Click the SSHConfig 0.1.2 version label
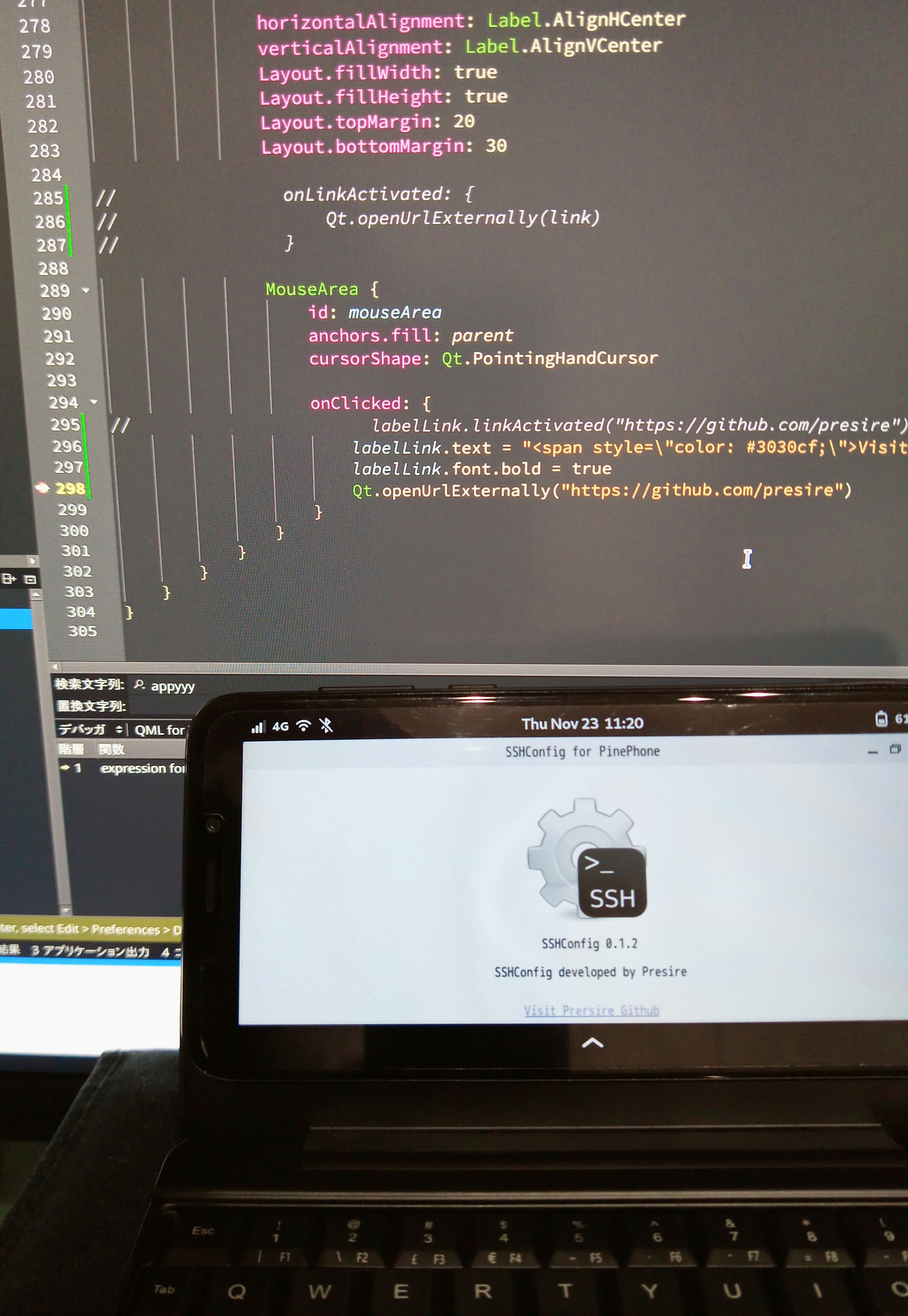This screenshot has height=1316, width=908. point(589,943)
